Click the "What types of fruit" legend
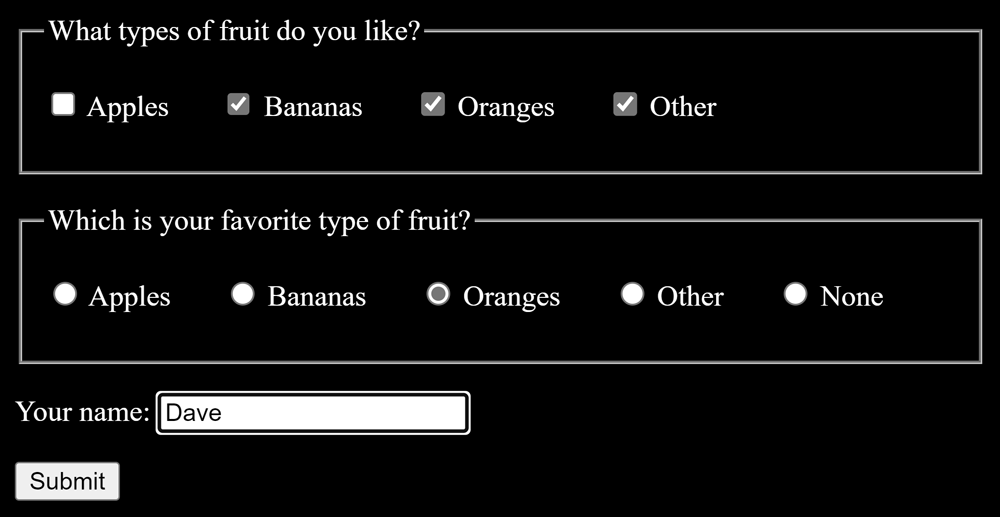The height and width of the screenshot is (517, 1000). click(235, 31)
